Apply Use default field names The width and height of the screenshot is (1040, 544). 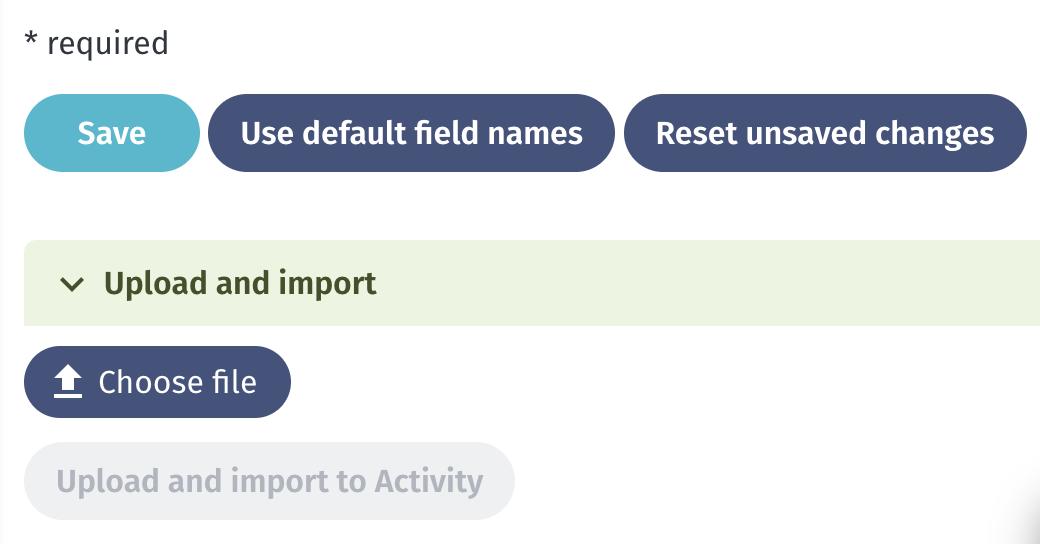[x=411, y=133]
